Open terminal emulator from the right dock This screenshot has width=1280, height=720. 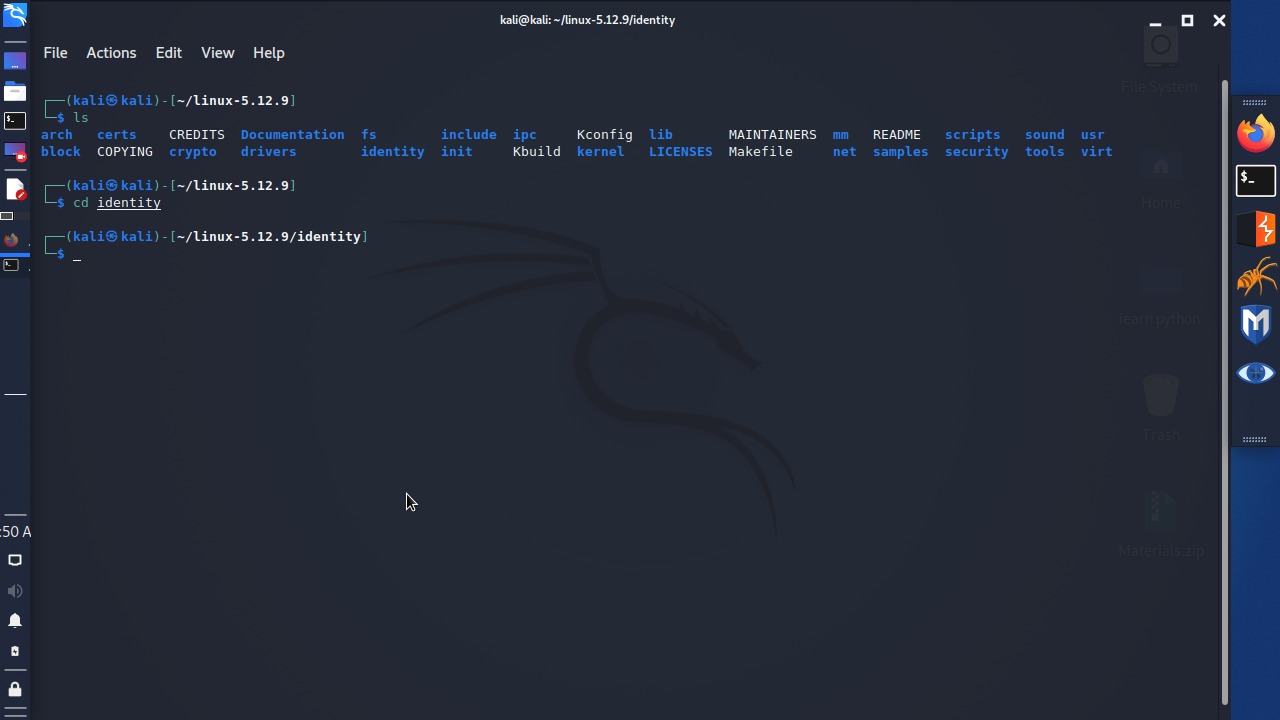pyautogui.click(x=1256, y=181)
